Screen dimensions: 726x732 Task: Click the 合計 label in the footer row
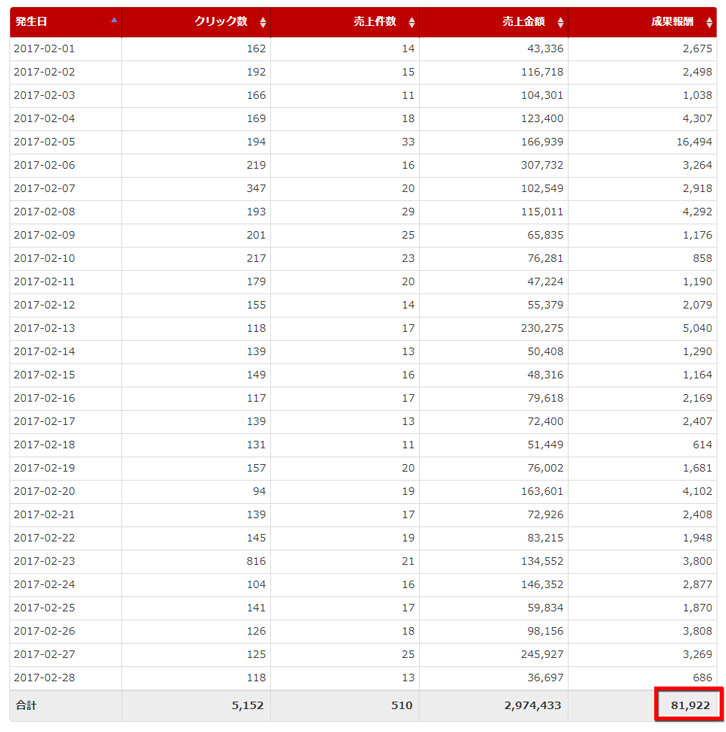[x=26, y=705]
